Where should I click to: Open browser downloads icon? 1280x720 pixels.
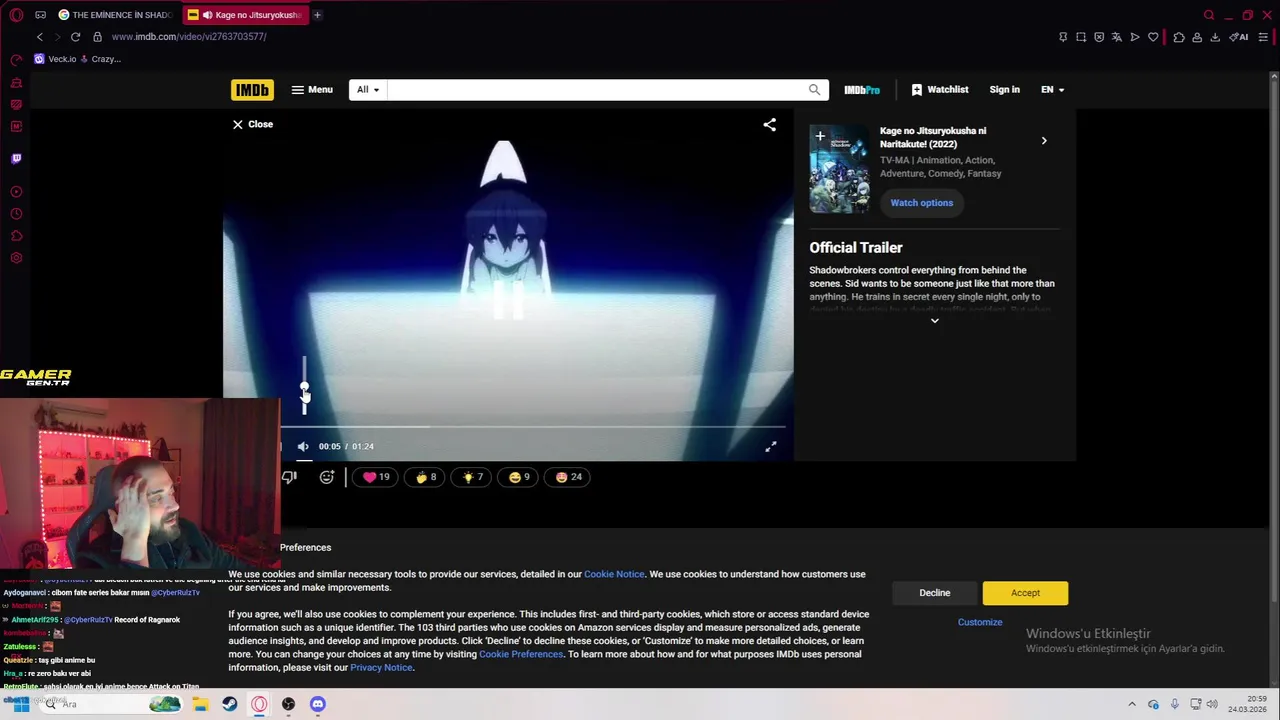(x=1215, y=37)
